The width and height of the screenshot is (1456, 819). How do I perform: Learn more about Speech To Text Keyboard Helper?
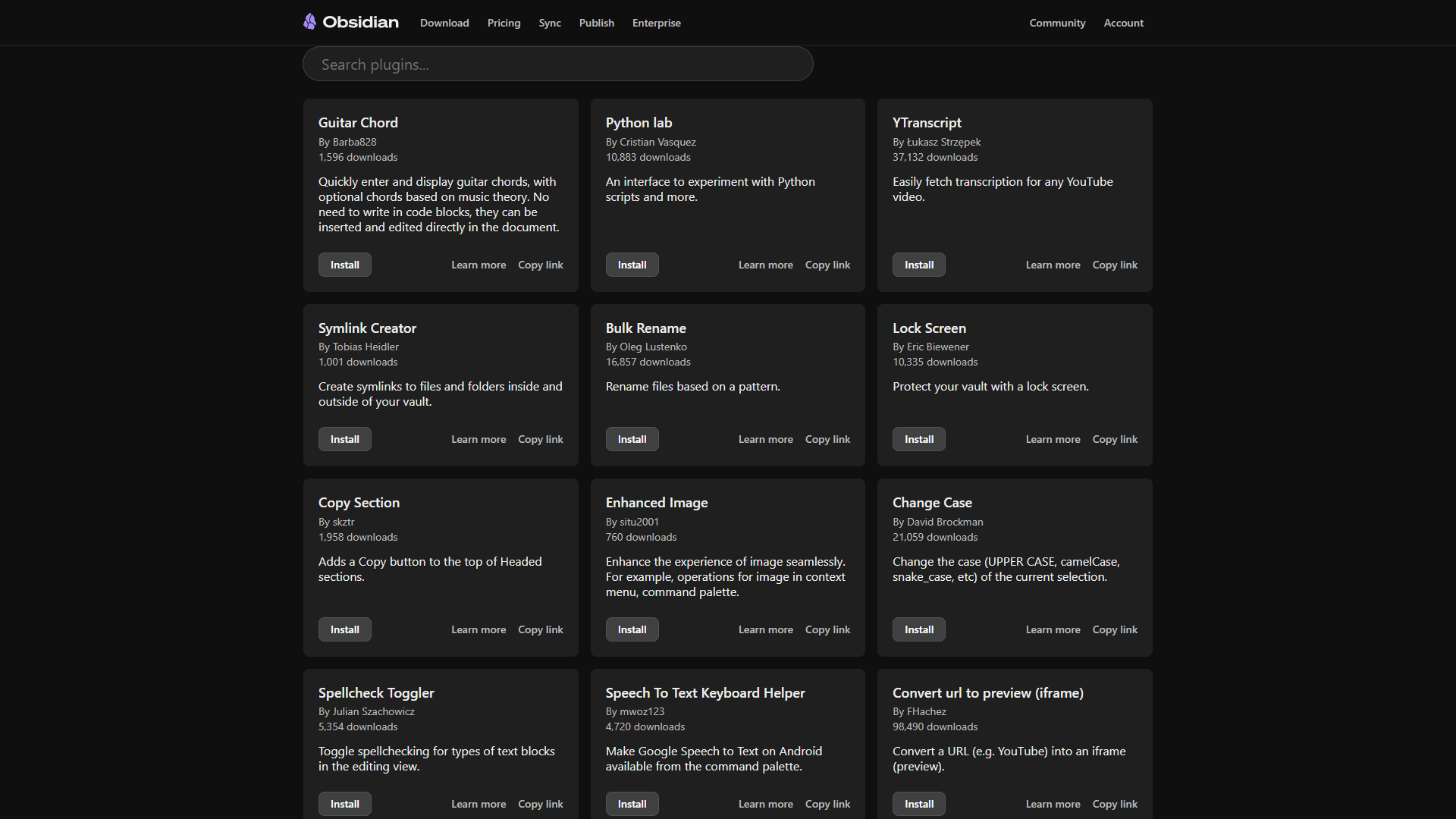(766, 804)
